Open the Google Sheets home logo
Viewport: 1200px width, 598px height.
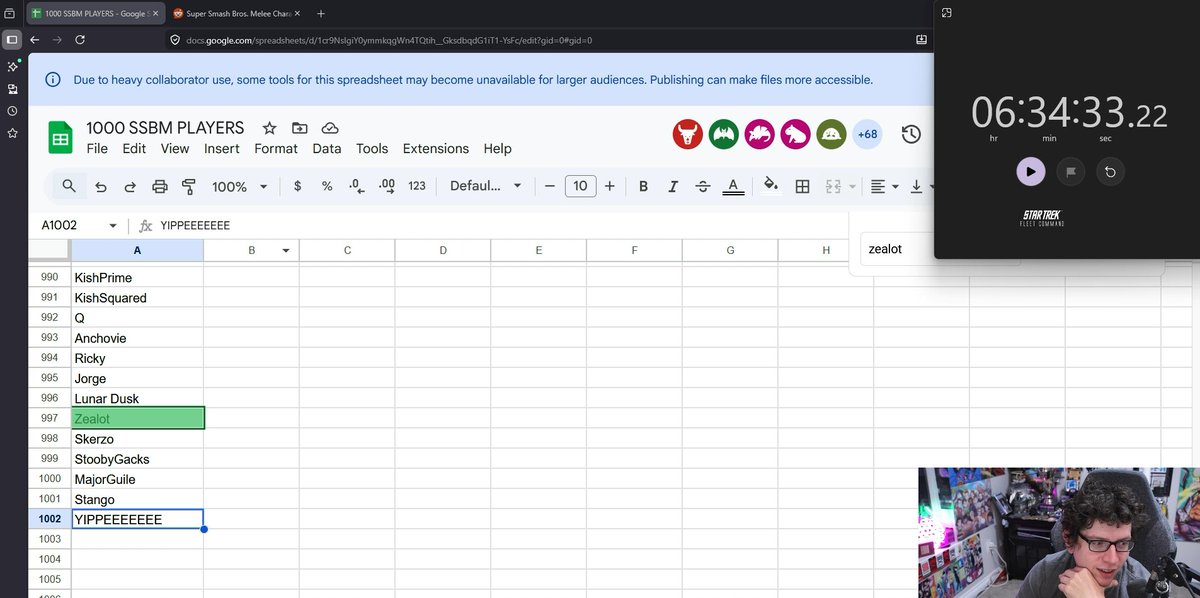pyautogui.click(x=61, y=138)
